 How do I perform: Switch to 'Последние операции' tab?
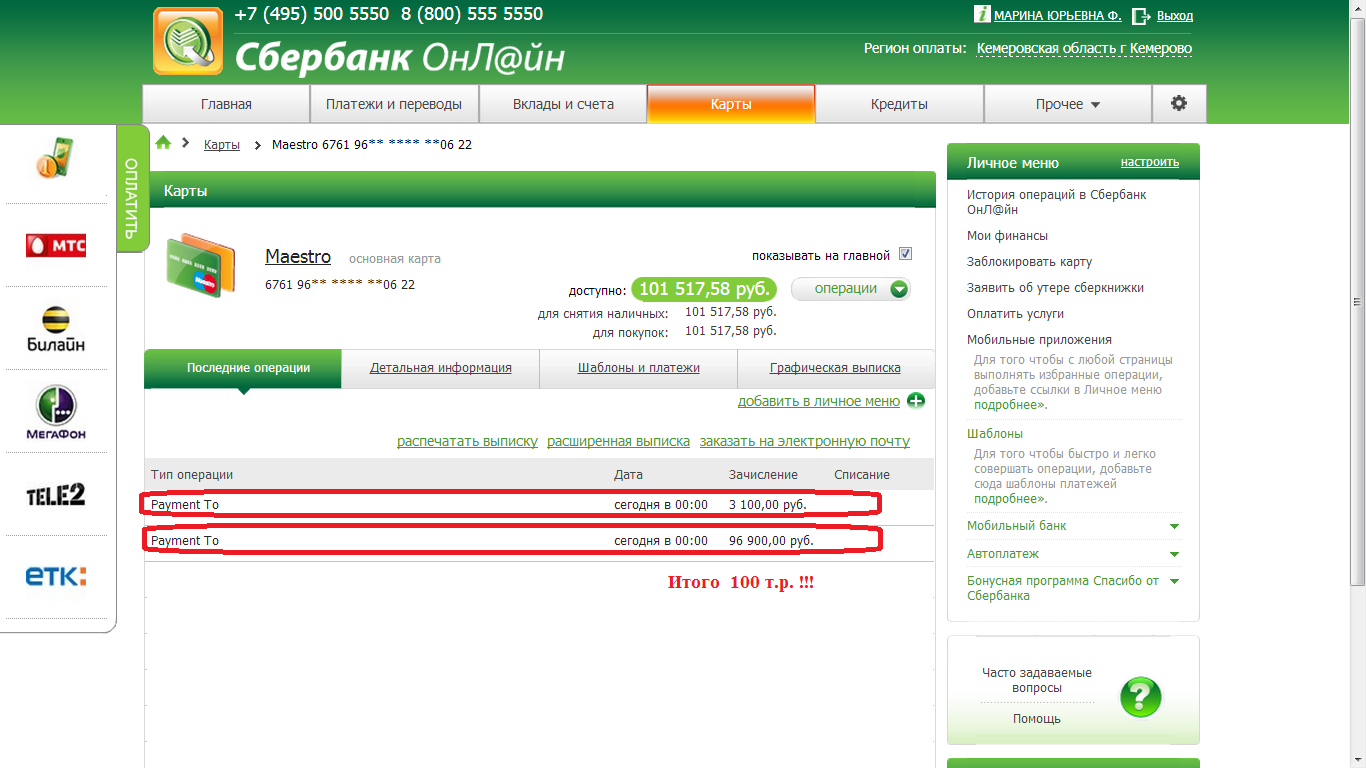point(243,368)
